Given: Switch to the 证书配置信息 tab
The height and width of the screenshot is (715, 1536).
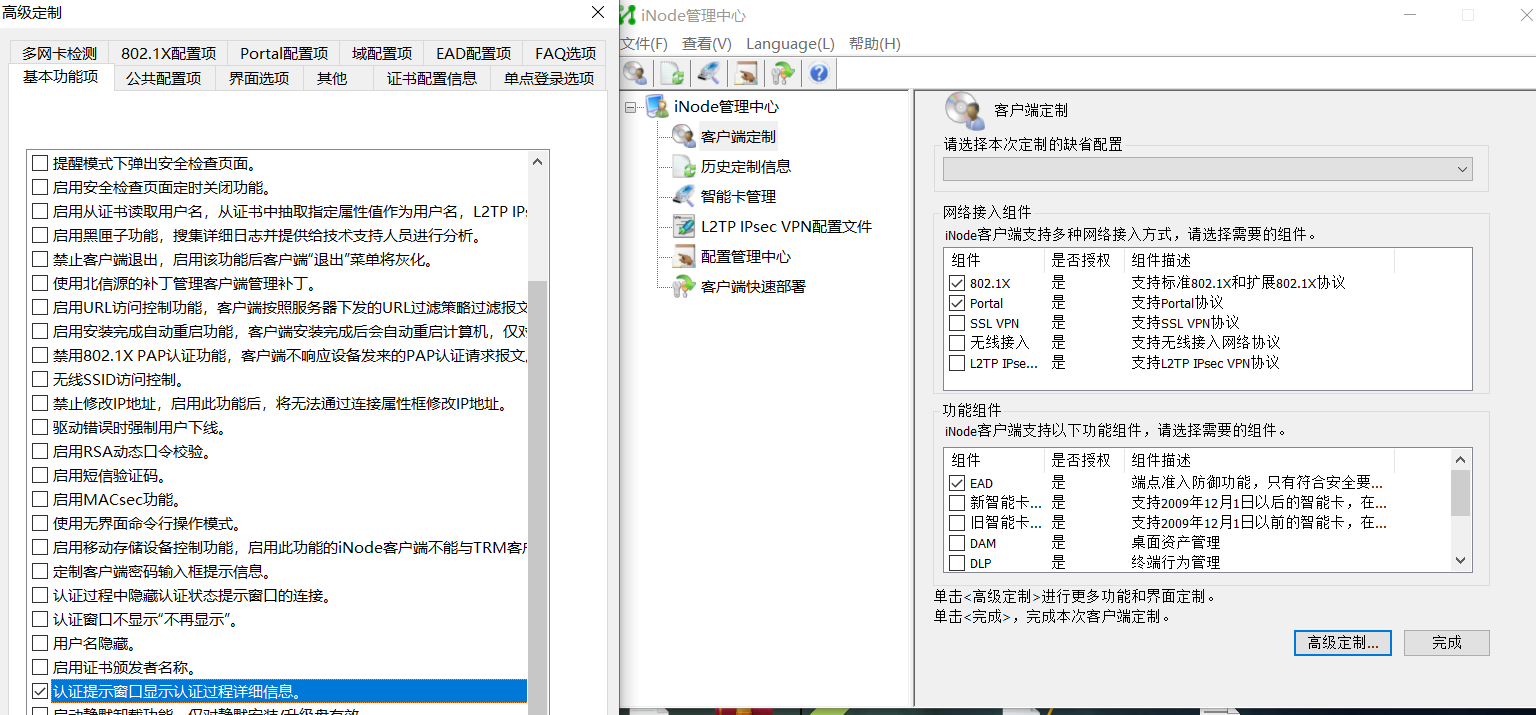Looking at the screenshot, I should click(432, 78).
